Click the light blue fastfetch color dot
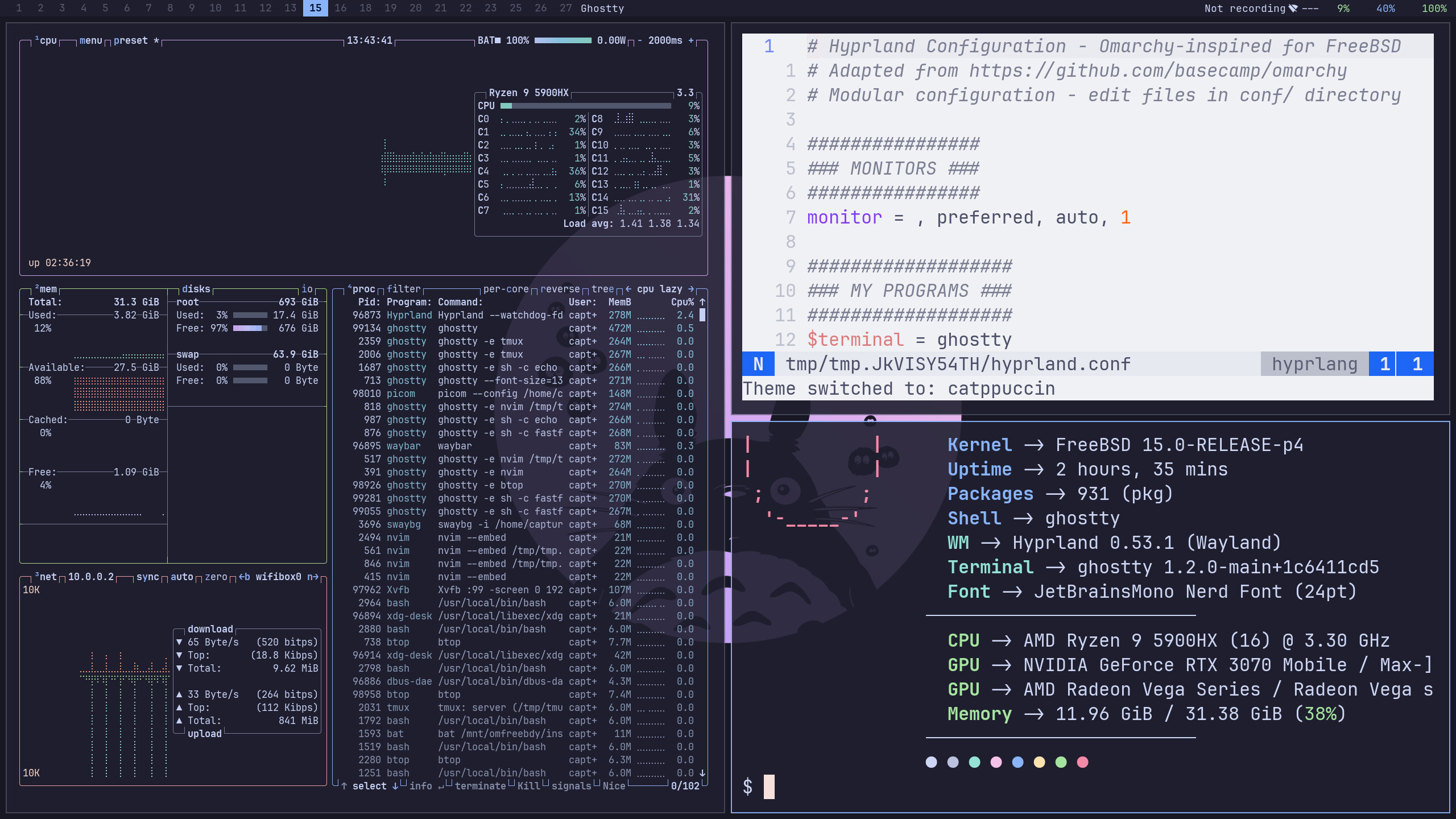Image resolution: width=1456 pixels, height=819 pixels. click(931, 762)
